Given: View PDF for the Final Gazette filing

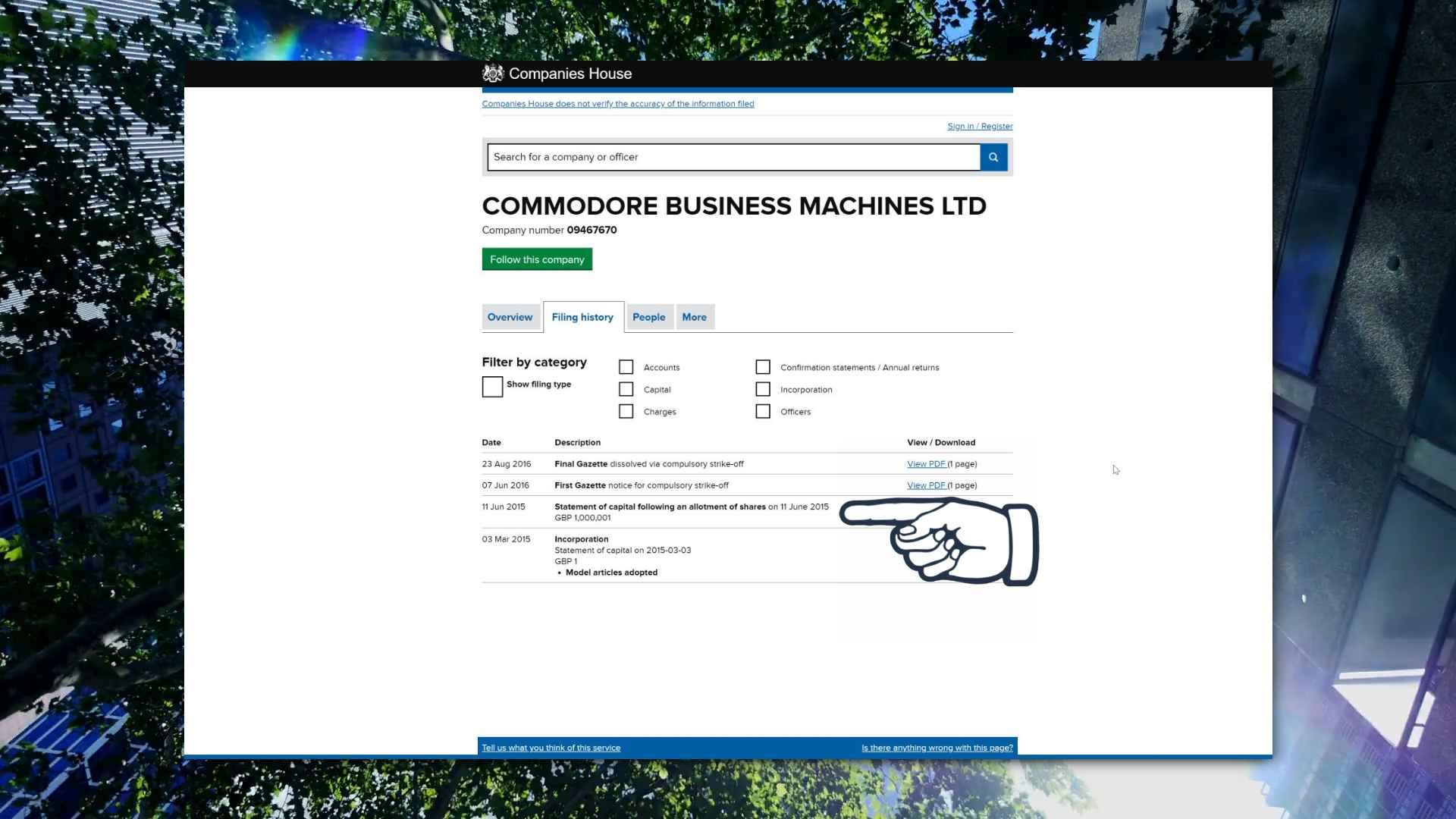Looking at the screenshot, I should pyautogui.click(x=926, y=464).
